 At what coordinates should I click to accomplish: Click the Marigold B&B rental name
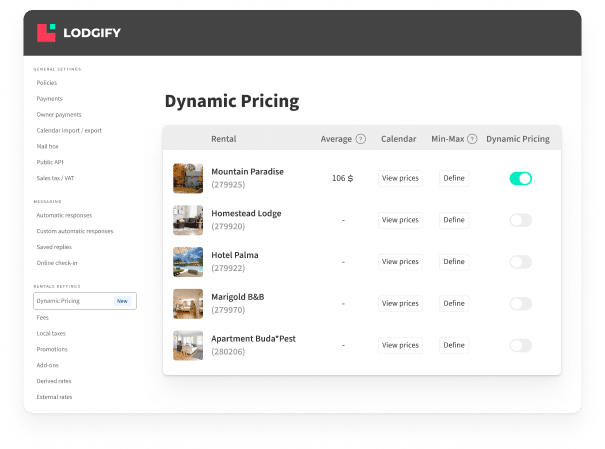(x=238, y=297)
